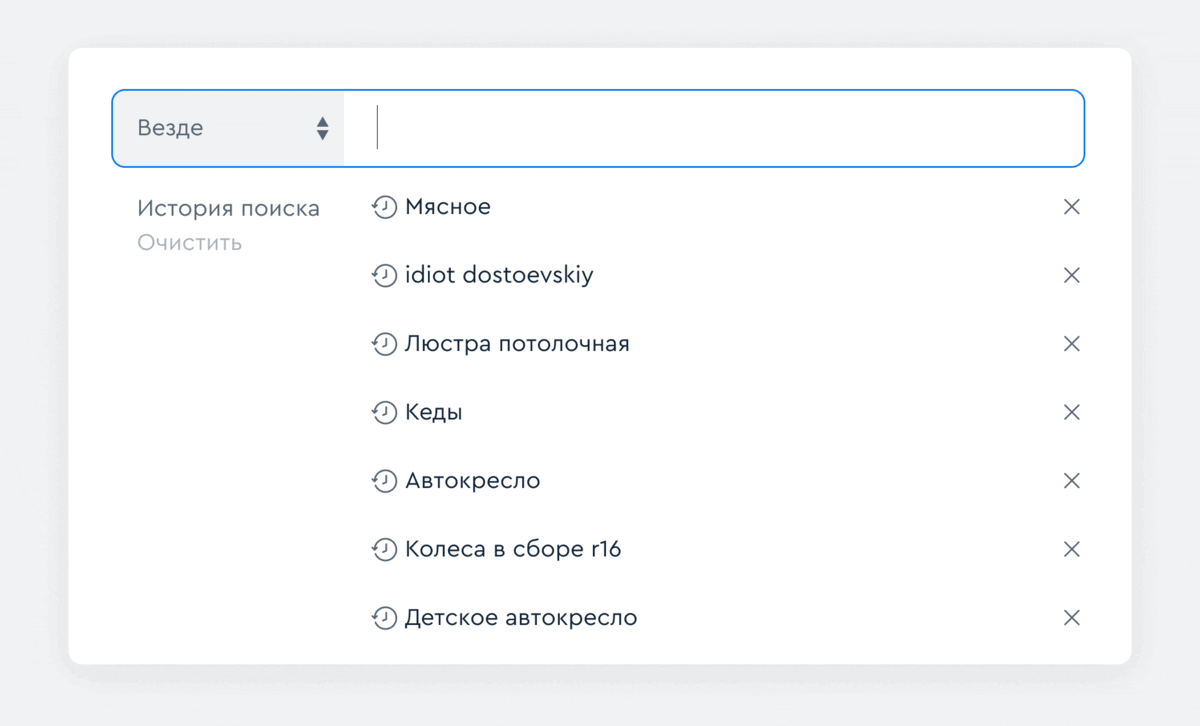This screenshot has height=726, width=1200.
Task: Click the history clock icon beside idiot dostoevskiy
Action: [384, 275]
